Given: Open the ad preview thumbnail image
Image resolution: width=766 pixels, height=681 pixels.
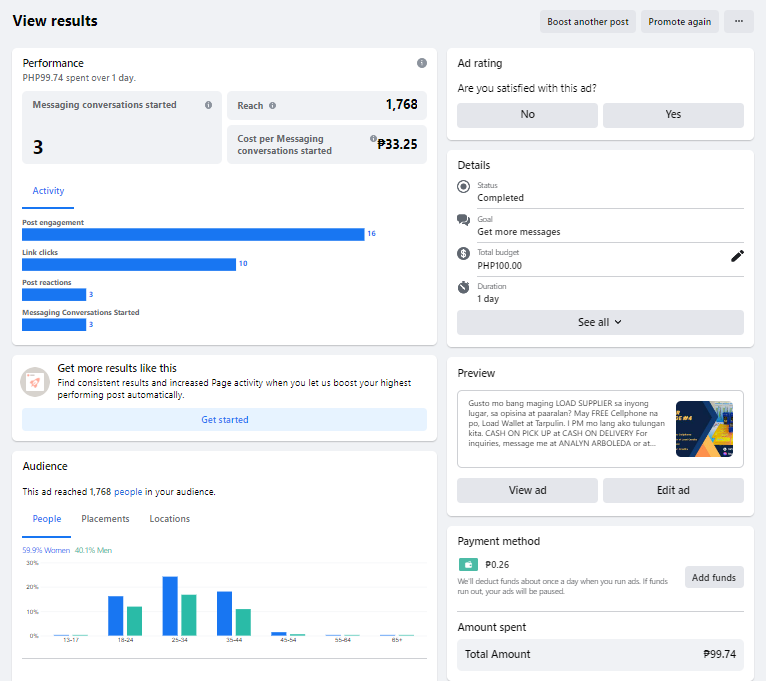Looking at the screenshot, I should [704, 429].
